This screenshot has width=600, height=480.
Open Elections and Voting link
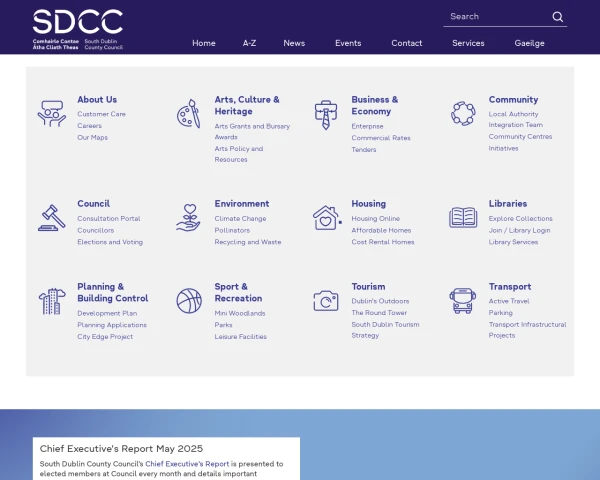[110, 242]
